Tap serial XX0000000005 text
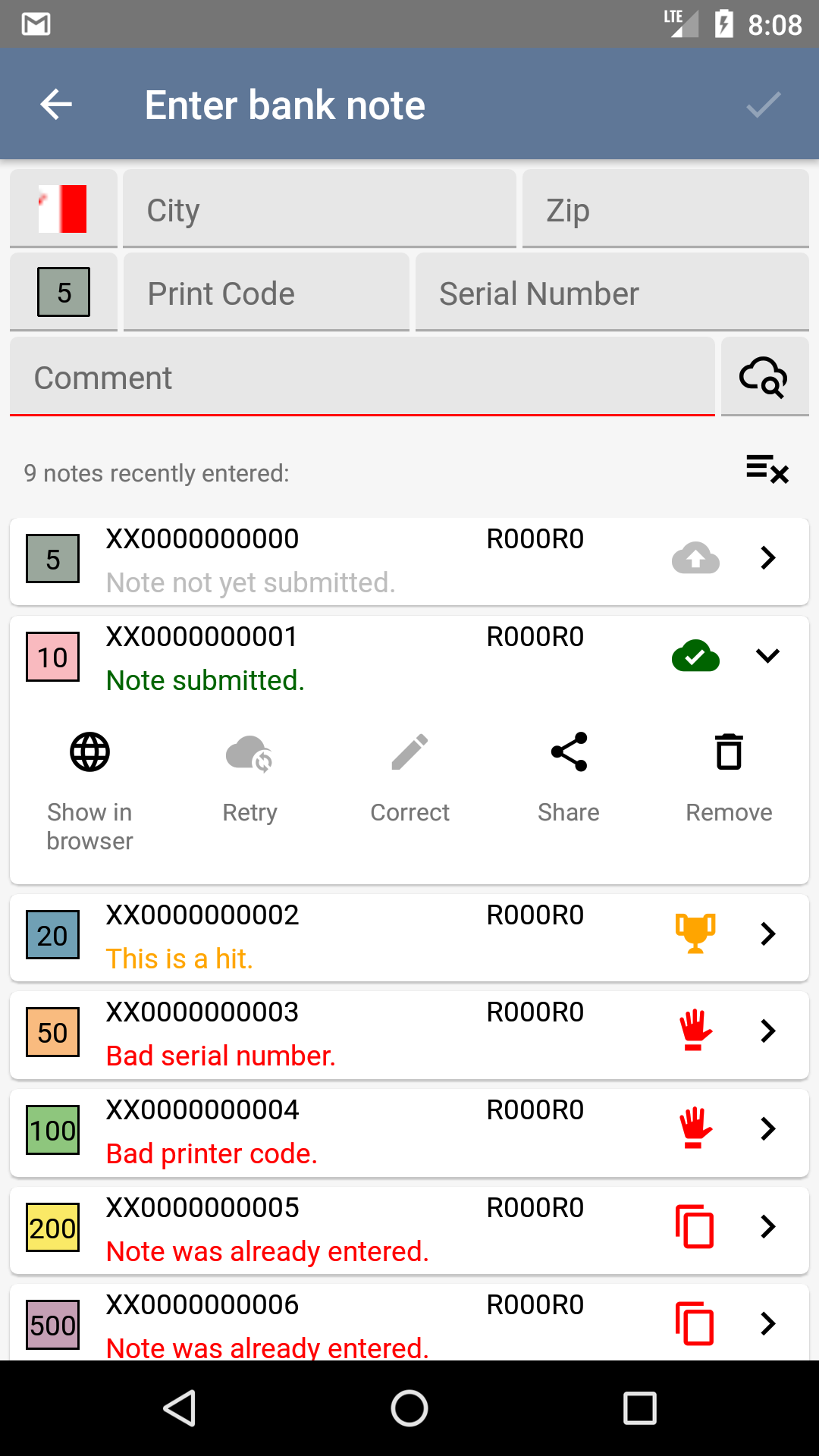This screenshot has height=1456, width=819. [202, 1207]
